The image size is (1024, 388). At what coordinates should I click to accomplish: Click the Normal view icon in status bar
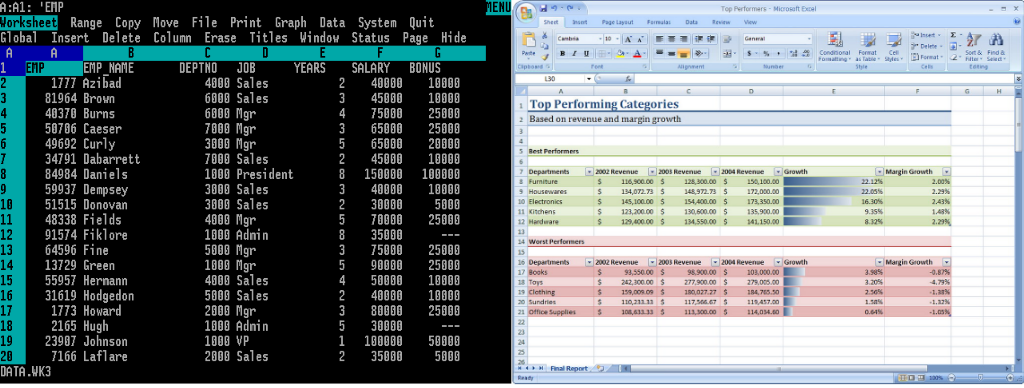903,378
